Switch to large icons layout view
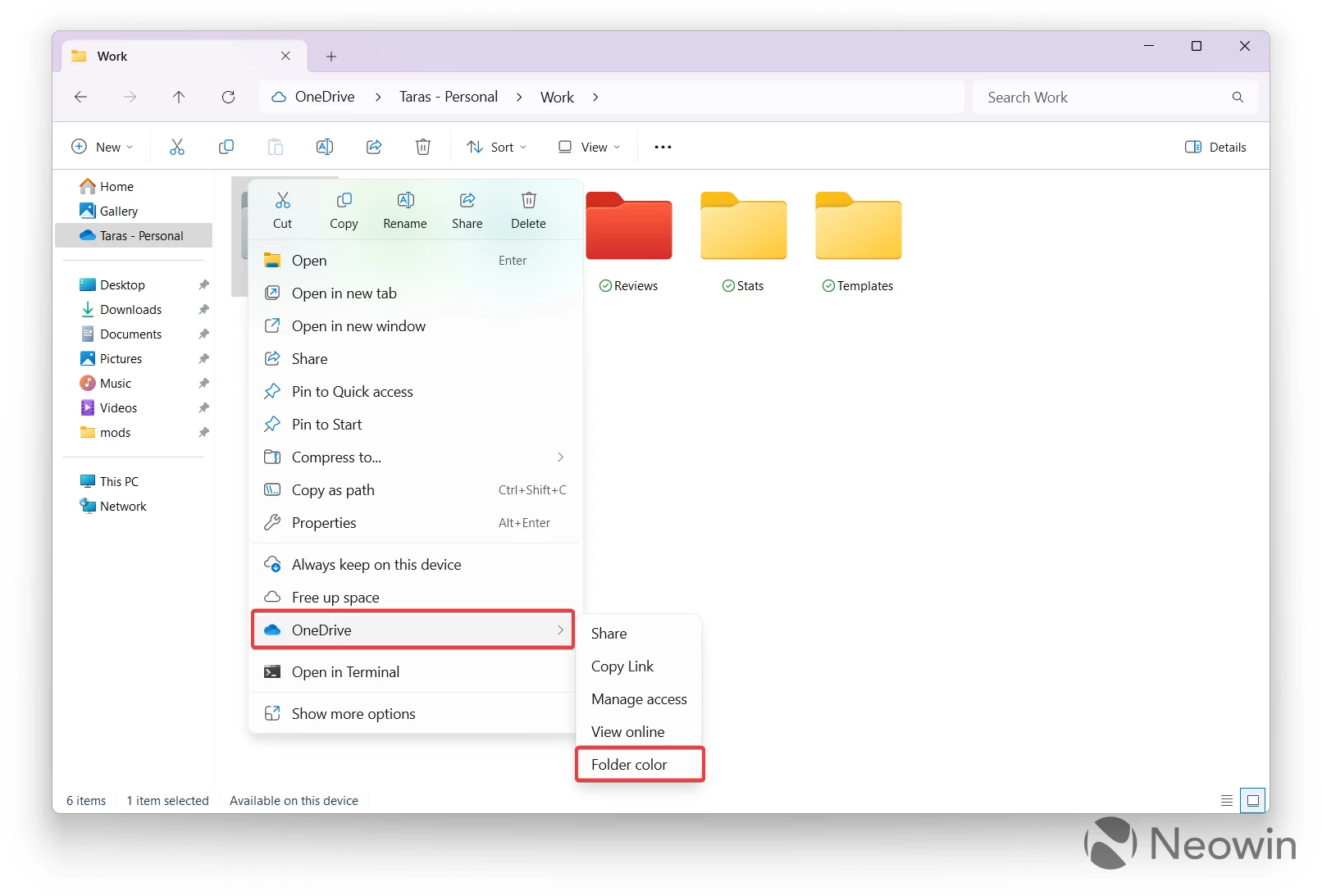1322x896 pixels. [x=1253, y=800]
